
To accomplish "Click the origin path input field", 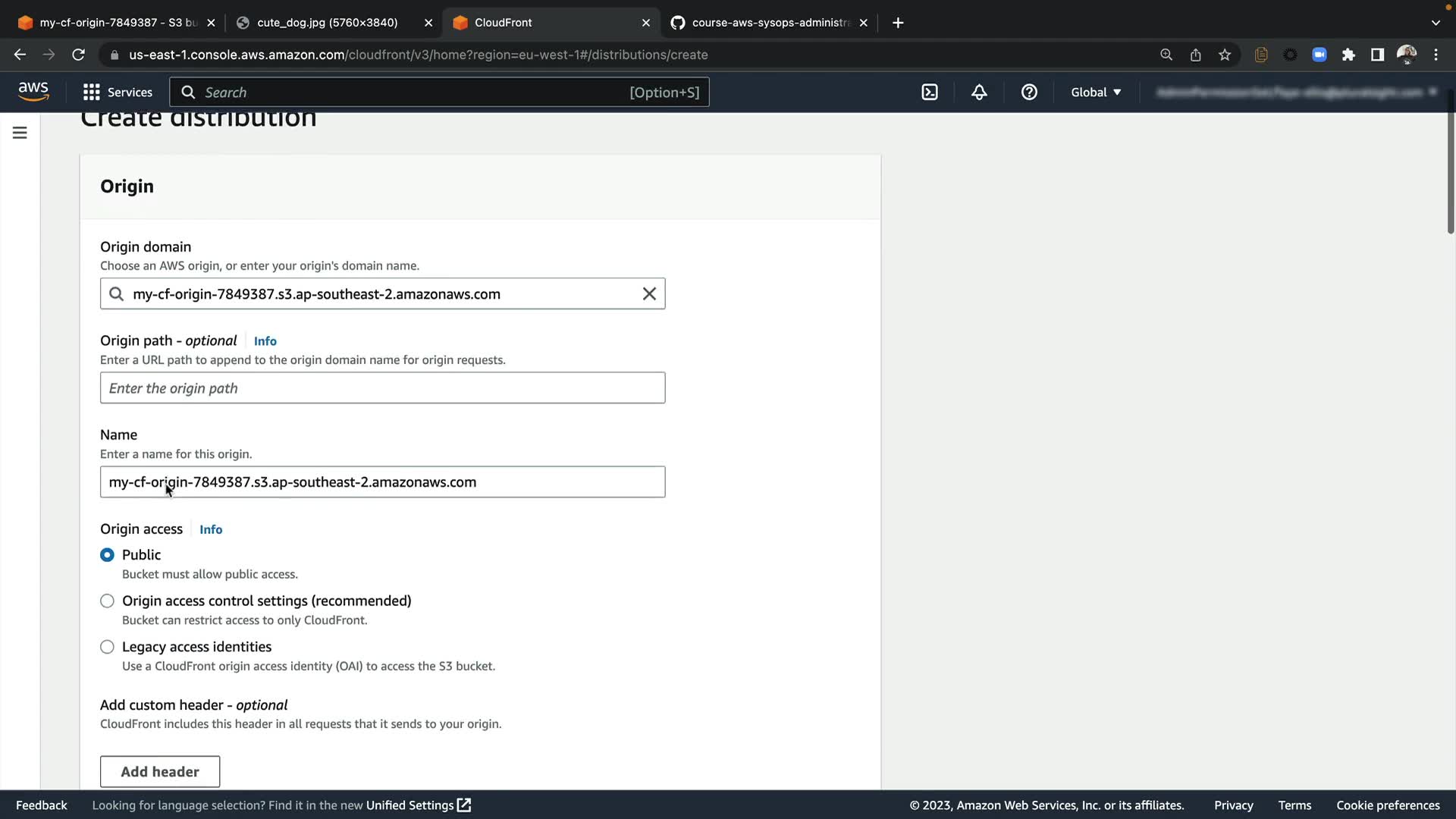I will pos(382,388).
